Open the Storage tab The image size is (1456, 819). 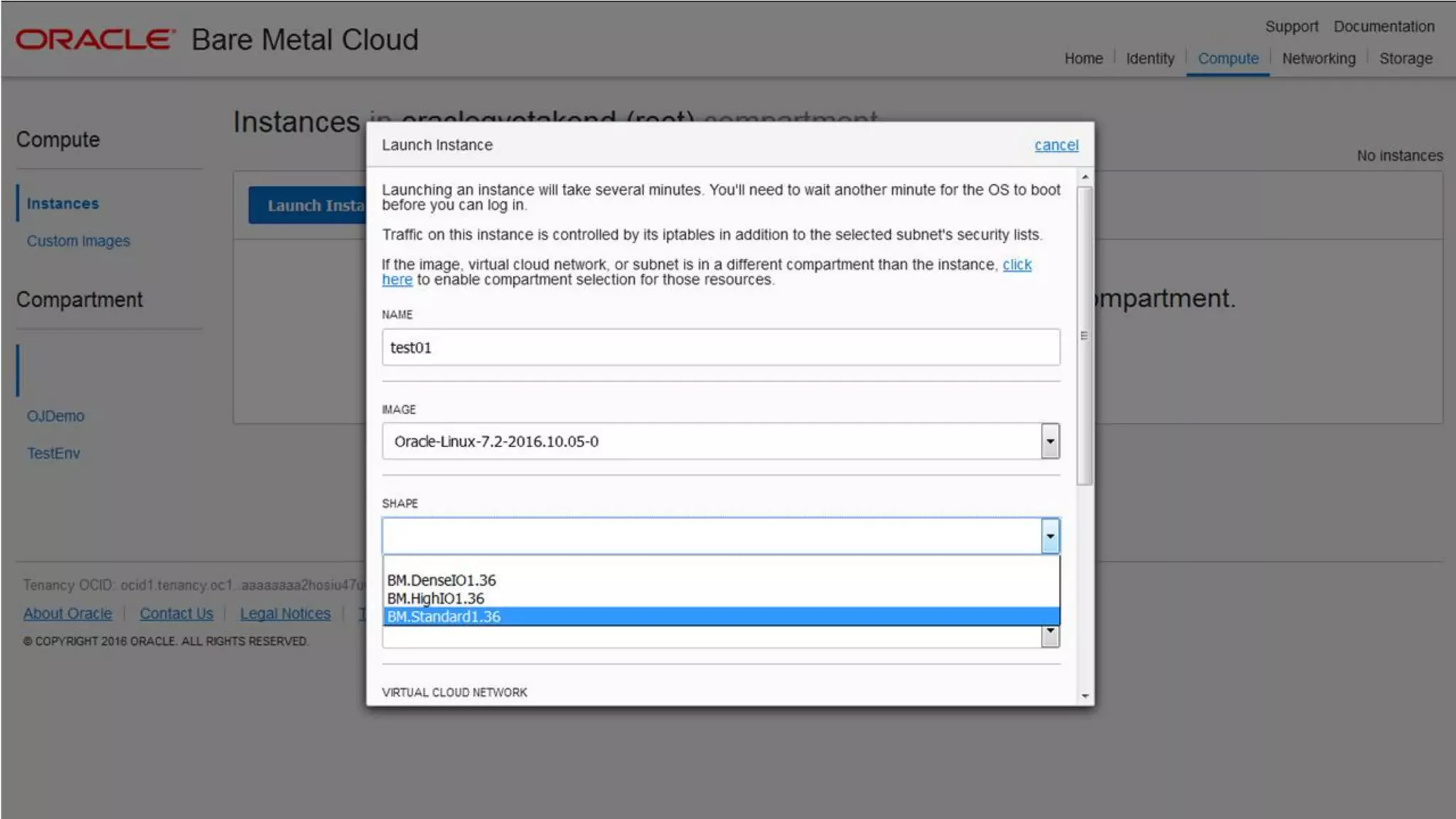coord(1406,58)
